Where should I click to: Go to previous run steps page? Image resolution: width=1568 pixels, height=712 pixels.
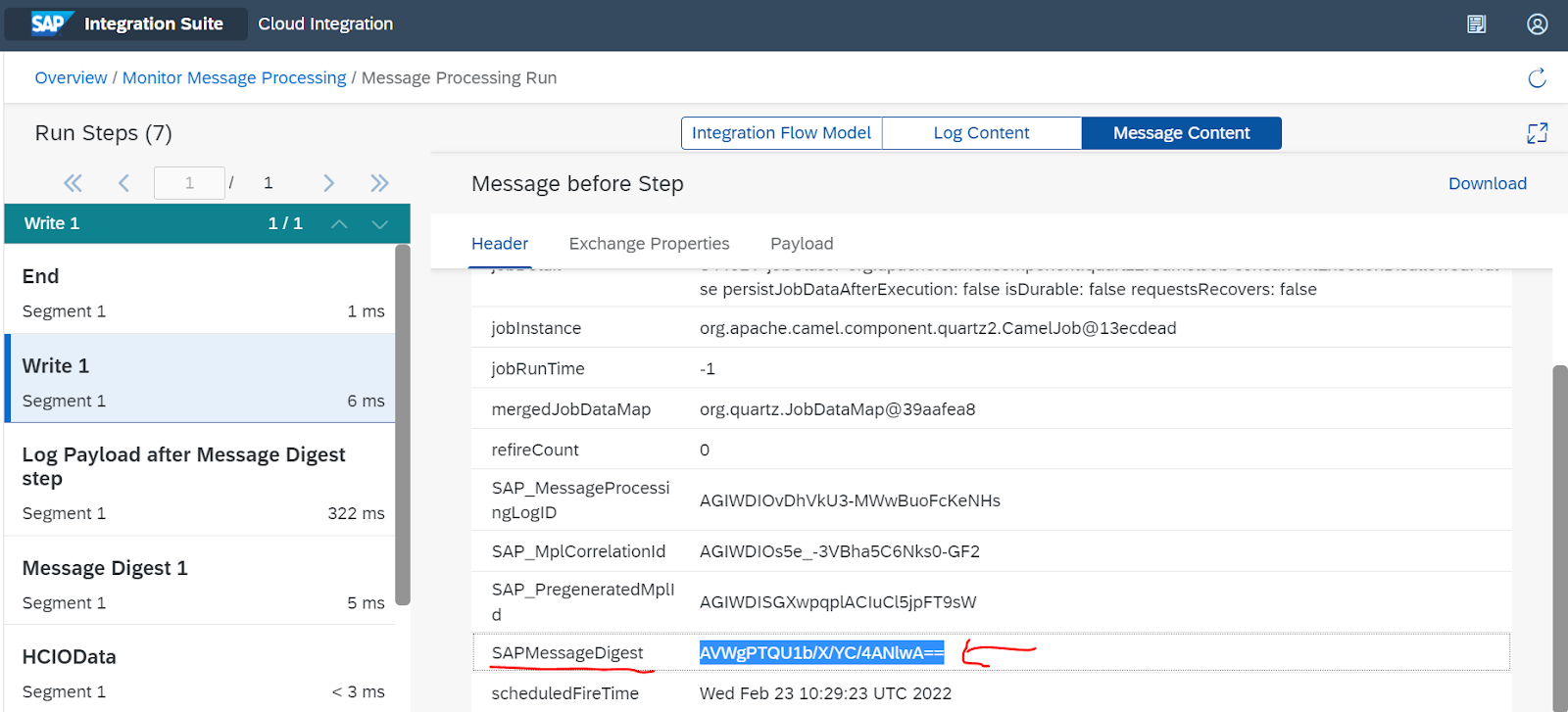click(x=123, y=183)
